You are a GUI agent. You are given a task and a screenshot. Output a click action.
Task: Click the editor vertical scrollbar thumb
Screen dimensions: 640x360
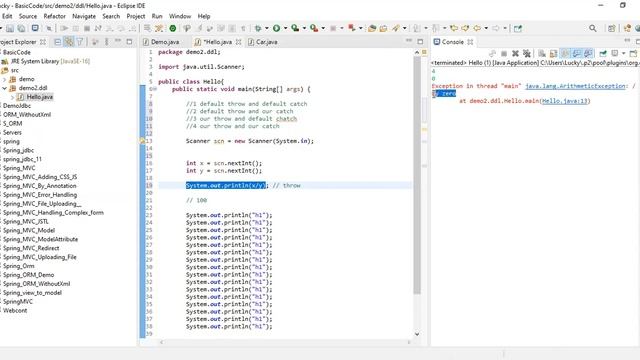417,175
